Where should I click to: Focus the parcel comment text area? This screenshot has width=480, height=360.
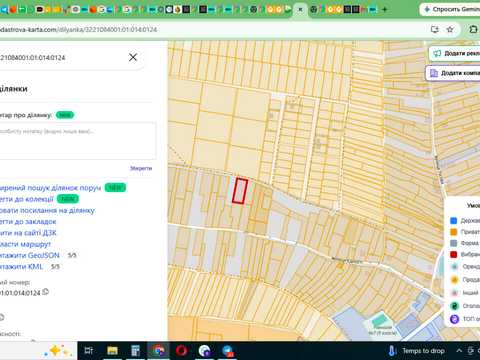pos(78,141)
